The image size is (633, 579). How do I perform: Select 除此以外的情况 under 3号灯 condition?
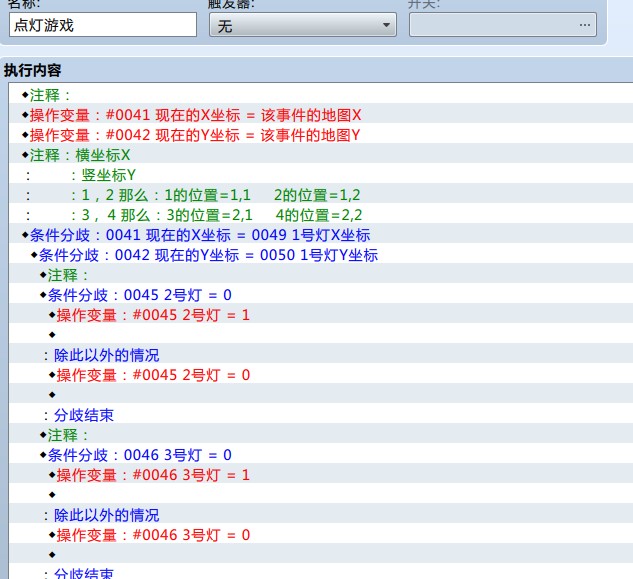click(x=321, y=515)
